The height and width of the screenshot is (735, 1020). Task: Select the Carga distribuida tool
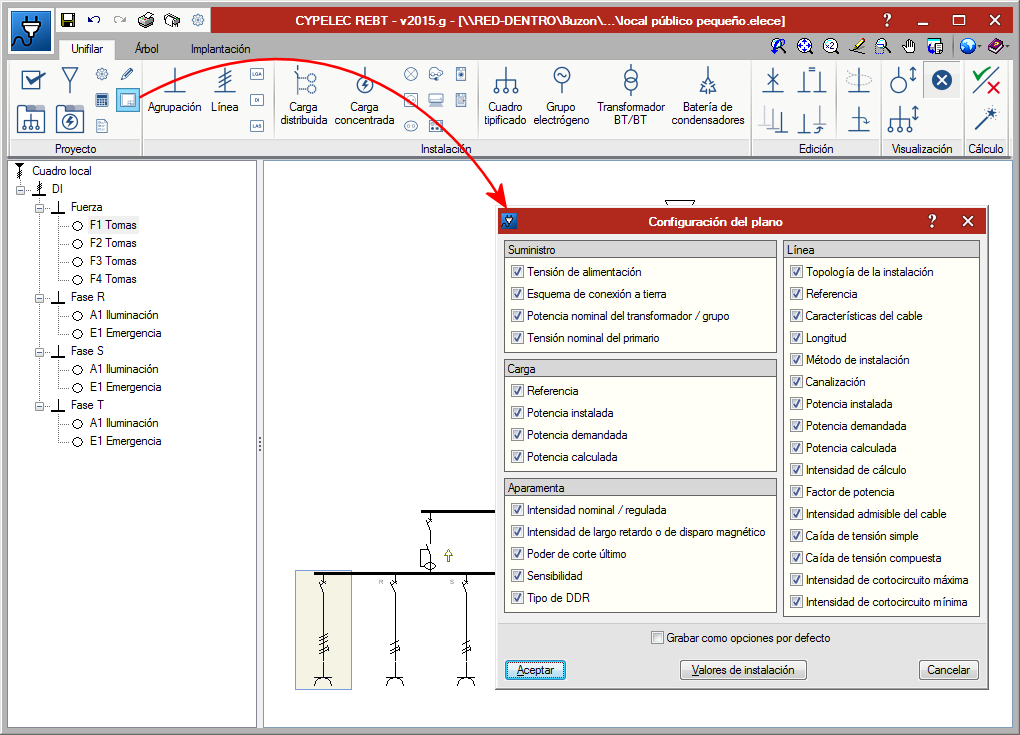coord(304,96)
